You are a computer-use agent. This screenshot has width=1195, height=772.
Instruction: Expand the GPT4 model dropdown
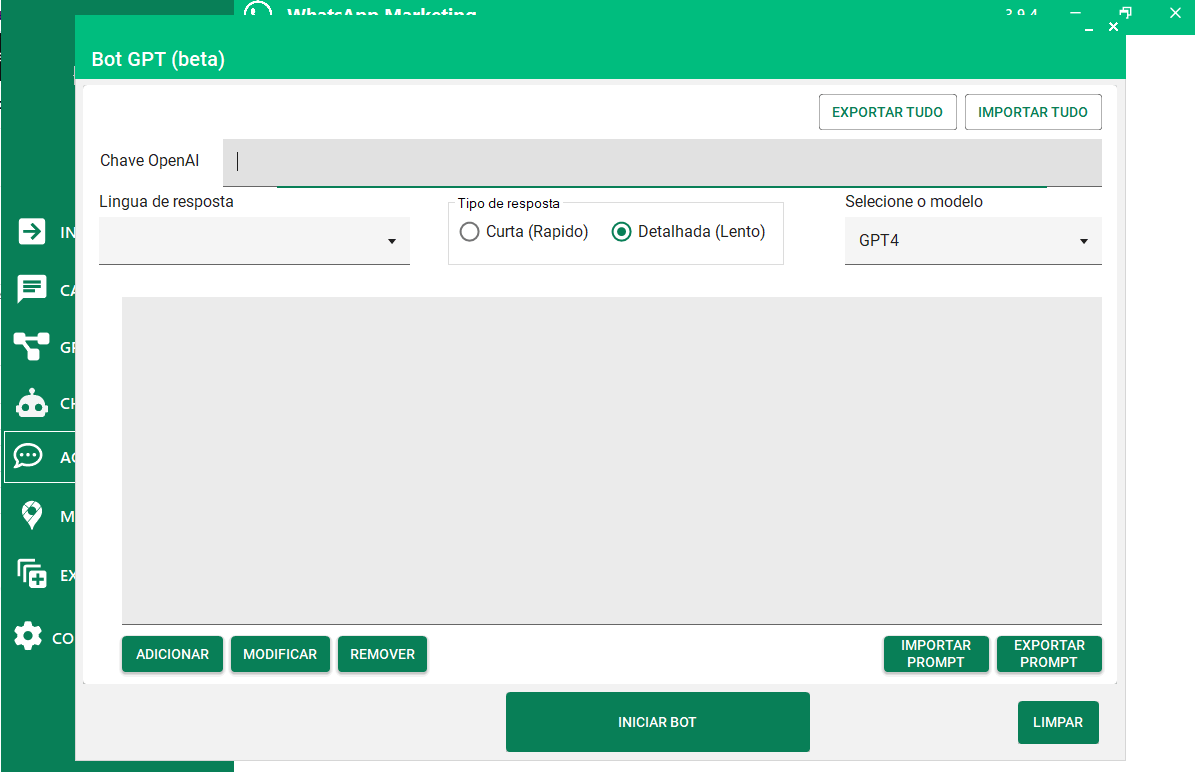(972, 241)
